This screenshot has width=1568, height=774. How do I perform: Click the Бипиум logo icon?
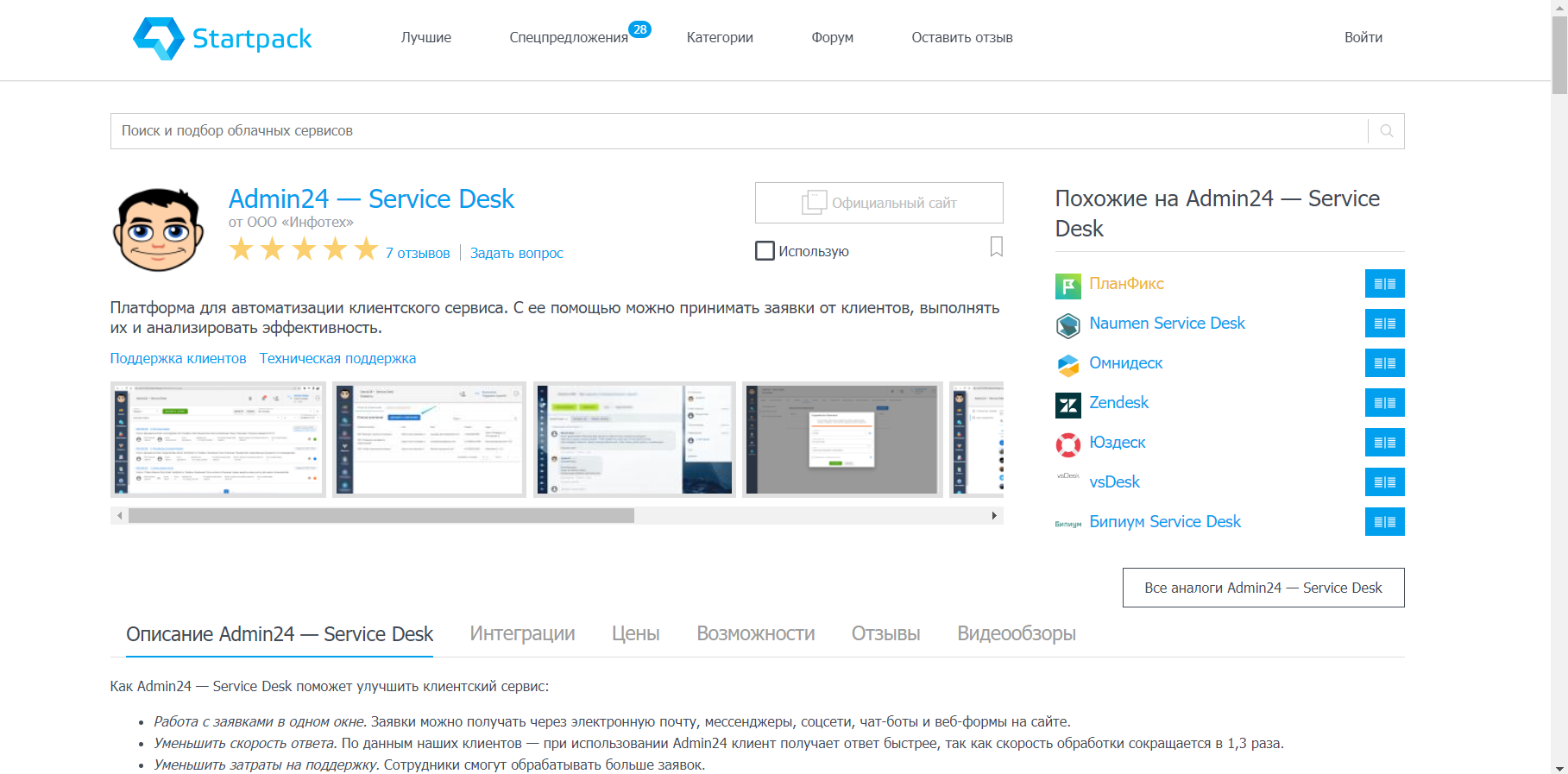1068,524
